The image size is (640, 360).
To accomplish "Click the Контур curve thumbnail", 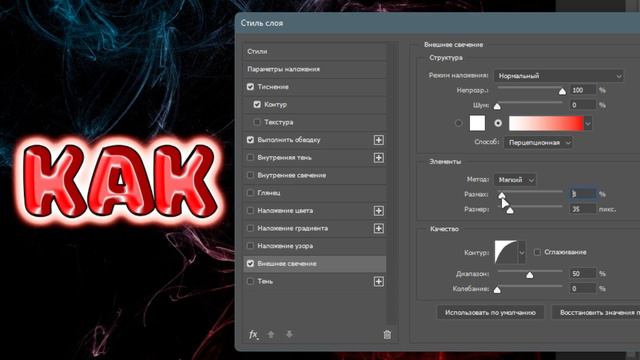I will [x=506, y=252].
